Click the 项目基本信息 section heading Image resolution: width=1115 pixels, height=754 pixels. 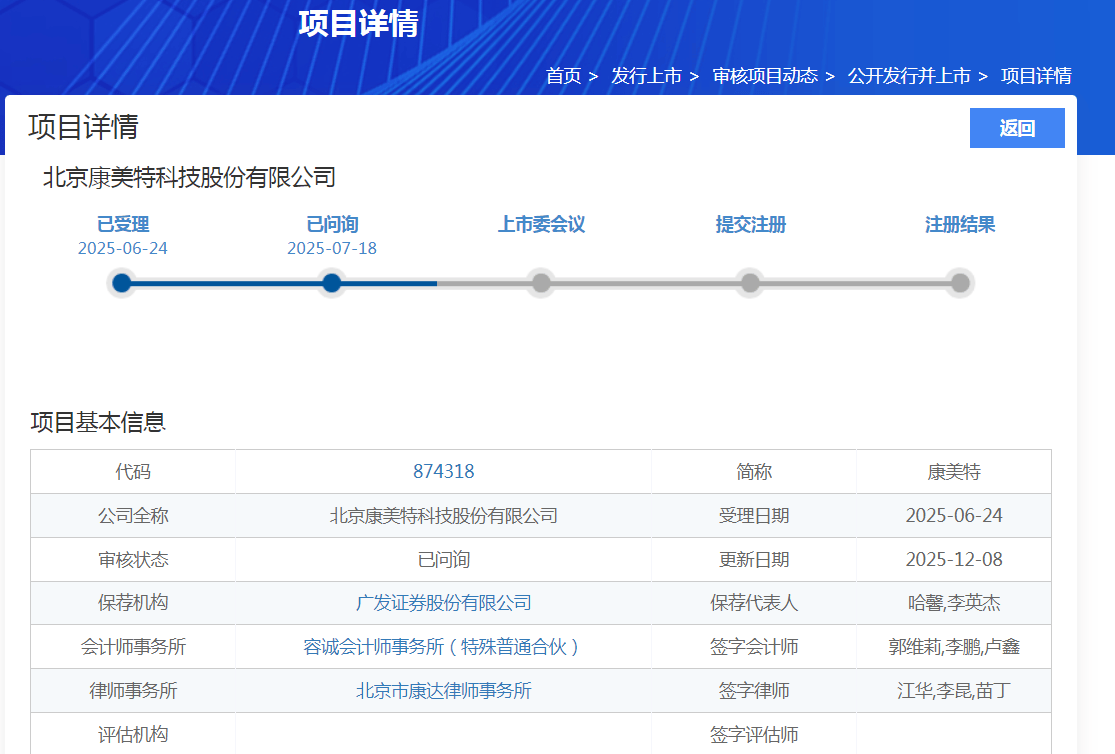click(x=98, y=422)
